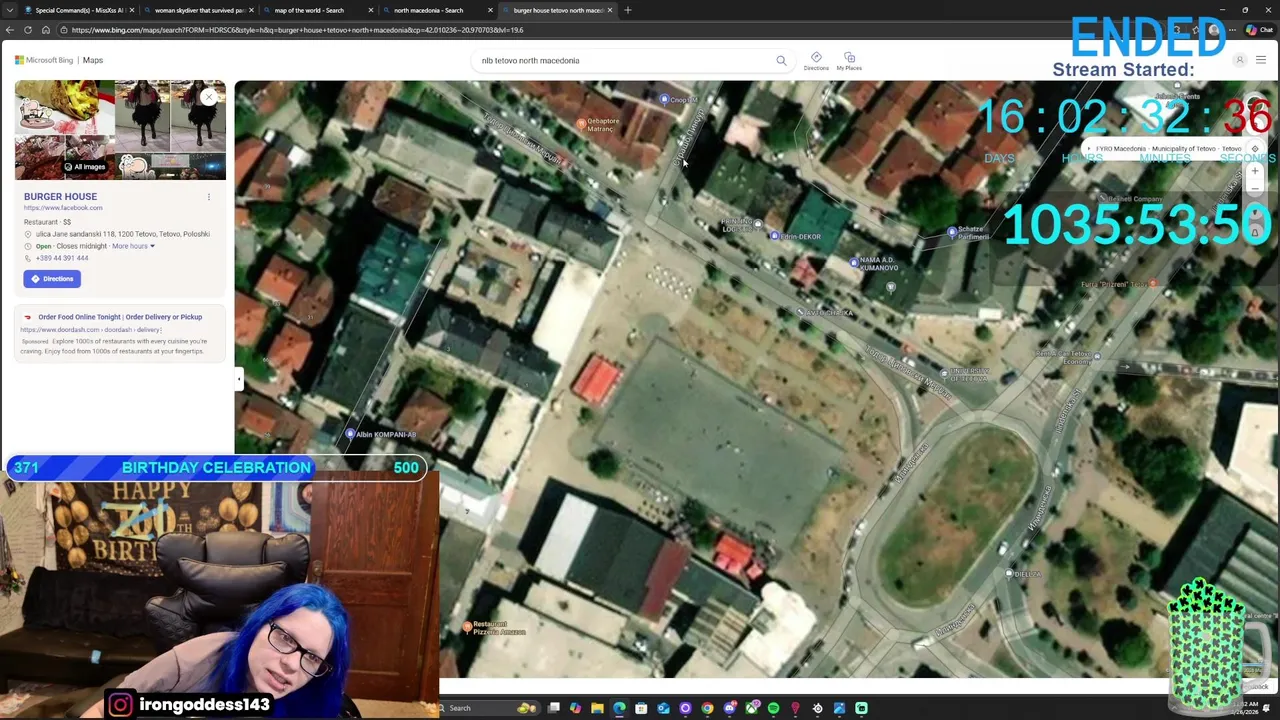The height and width of the screenshot is (720, 1280).
Task: Open Microsoft Edge taskbar icon
Action: pyautogui.click(x=619, y=708)
